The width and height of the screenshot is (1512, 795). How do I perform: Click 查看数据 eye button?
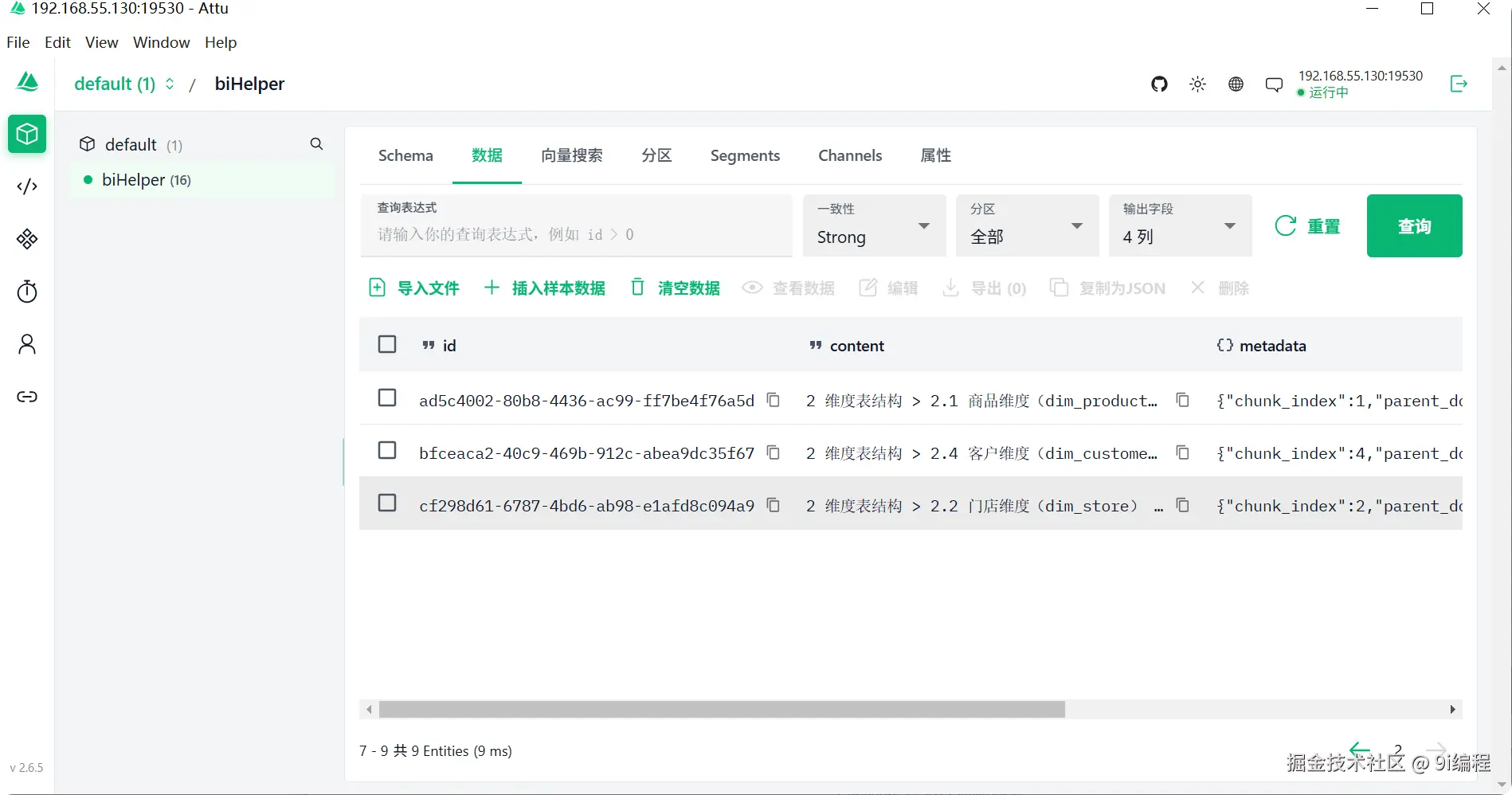pyautogui.click(x=789, y=288)
